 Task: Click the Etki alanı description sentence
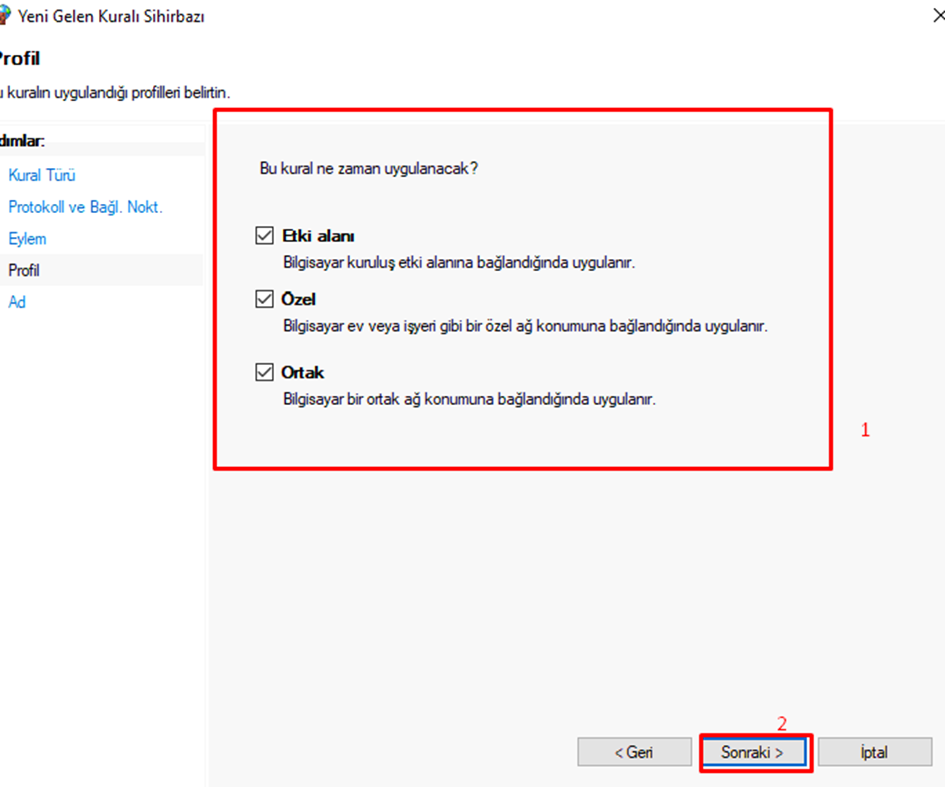point(459,263)
